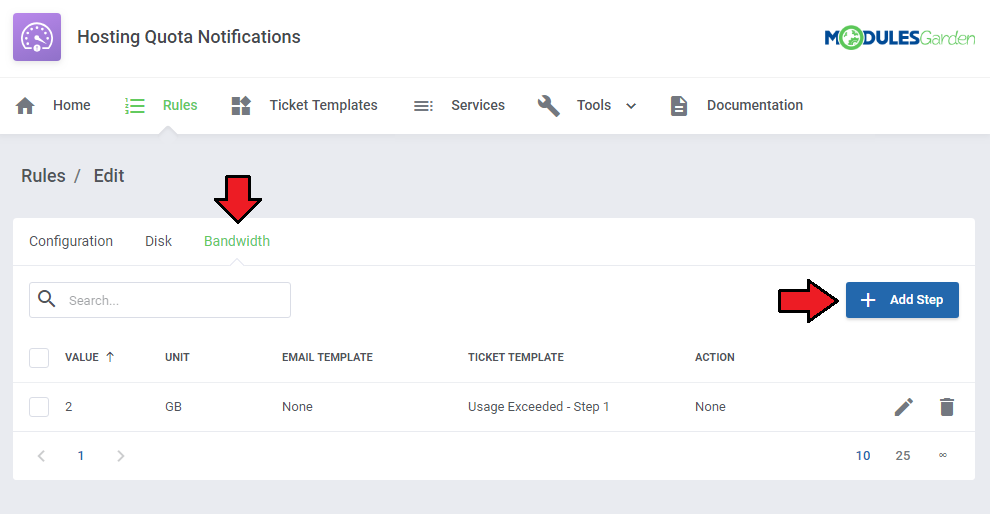Viewport: 990px width, 514px height.
Task: Click the email template None cell
Action: [x=297, y=407]
